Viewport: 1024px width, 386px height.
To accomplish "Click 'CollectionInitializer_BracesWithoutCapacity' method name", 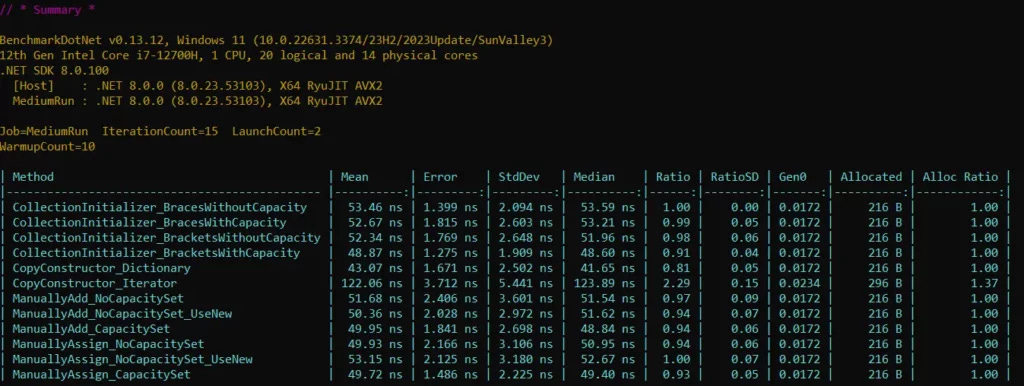I will 159,207.
